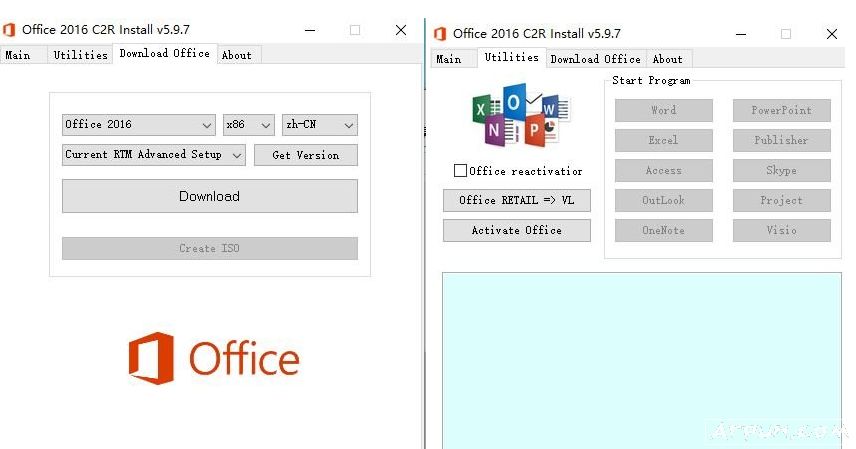Open the x86 architecture dropdown
Screen dimensions: 856x449
[x=248, y=125]
